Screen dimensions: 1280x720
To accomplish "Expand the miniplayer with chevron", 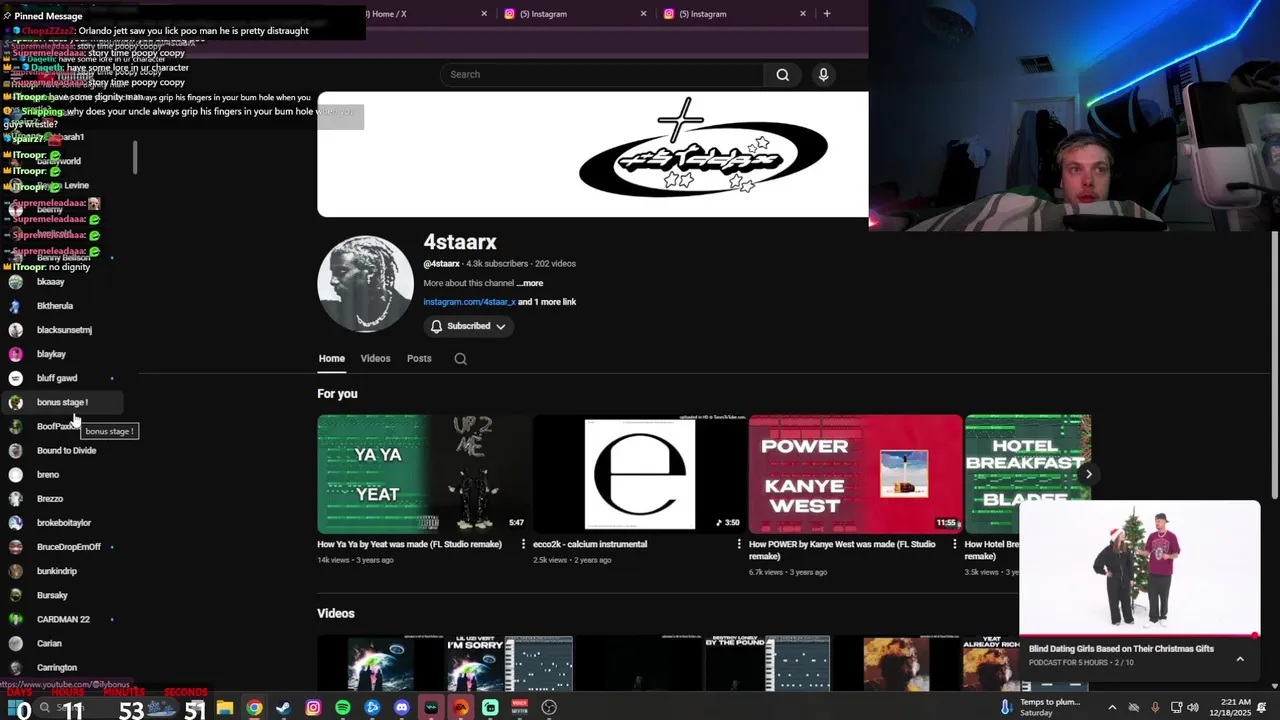I will pyautogui.click(x=1240, y=659).
